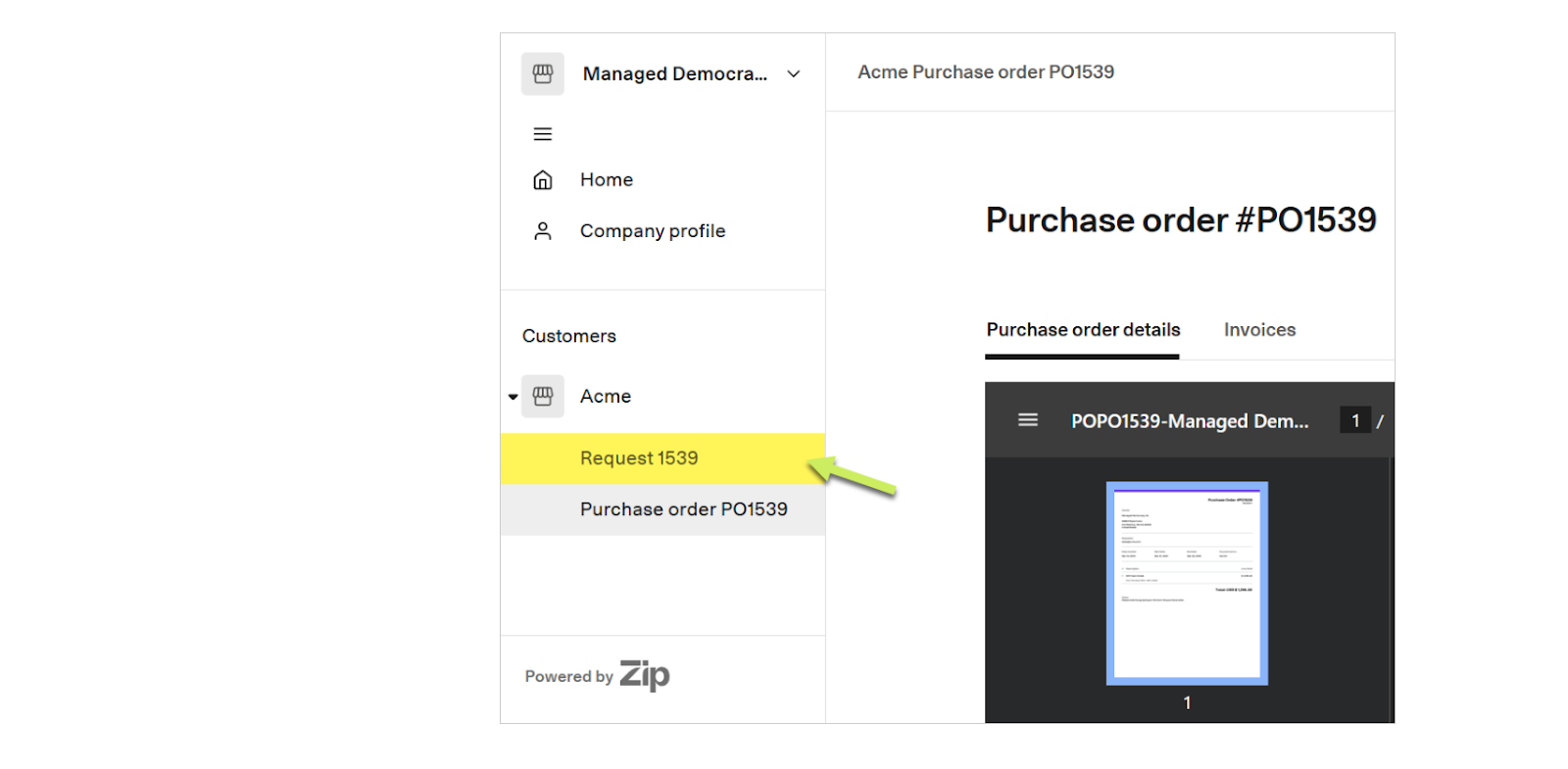This screenshot has height=769, width=1568.
Task: Click the Acme Purchase order PO1539 breadcrumb
Action: point(986,72)
